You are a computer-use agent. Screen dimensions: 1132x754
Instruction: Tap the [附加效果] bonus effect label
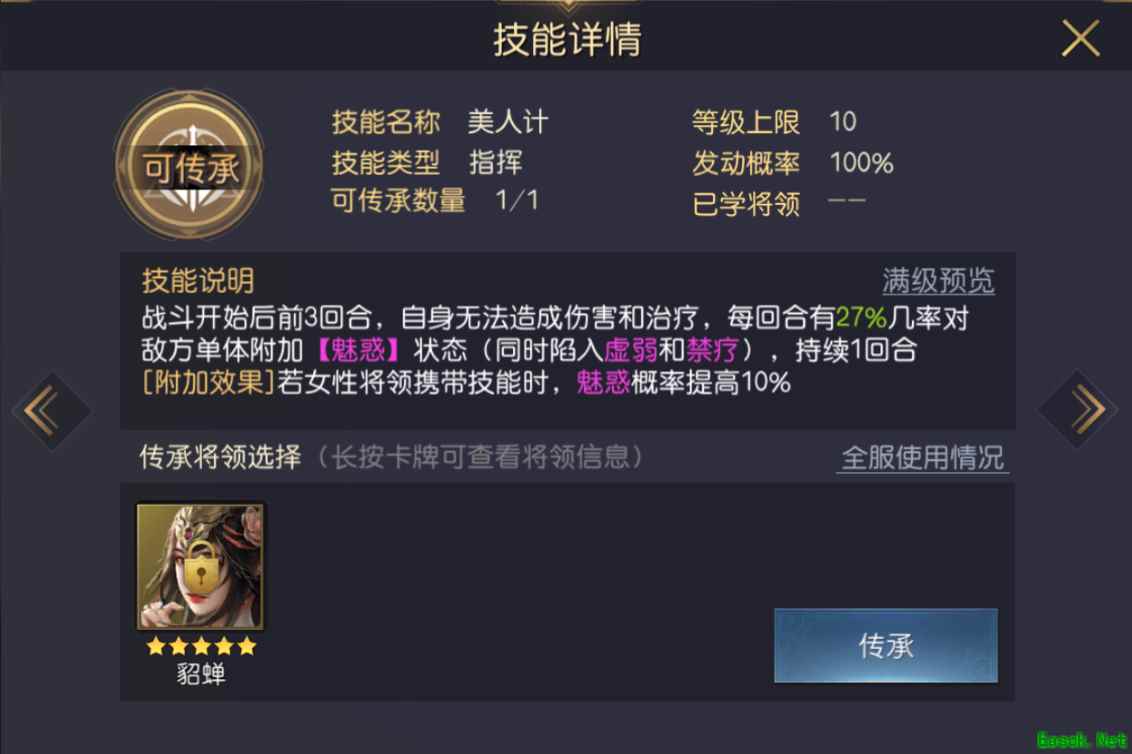pos(209,383)
